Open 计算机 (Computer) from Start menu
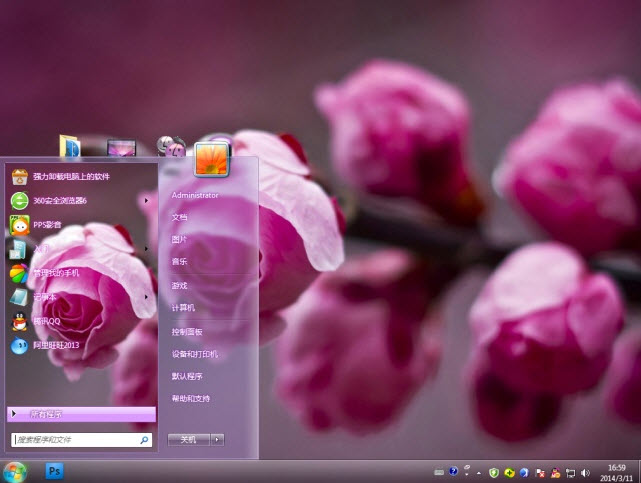The width and height of the screenshot is (641, 483). pos(183,308)
